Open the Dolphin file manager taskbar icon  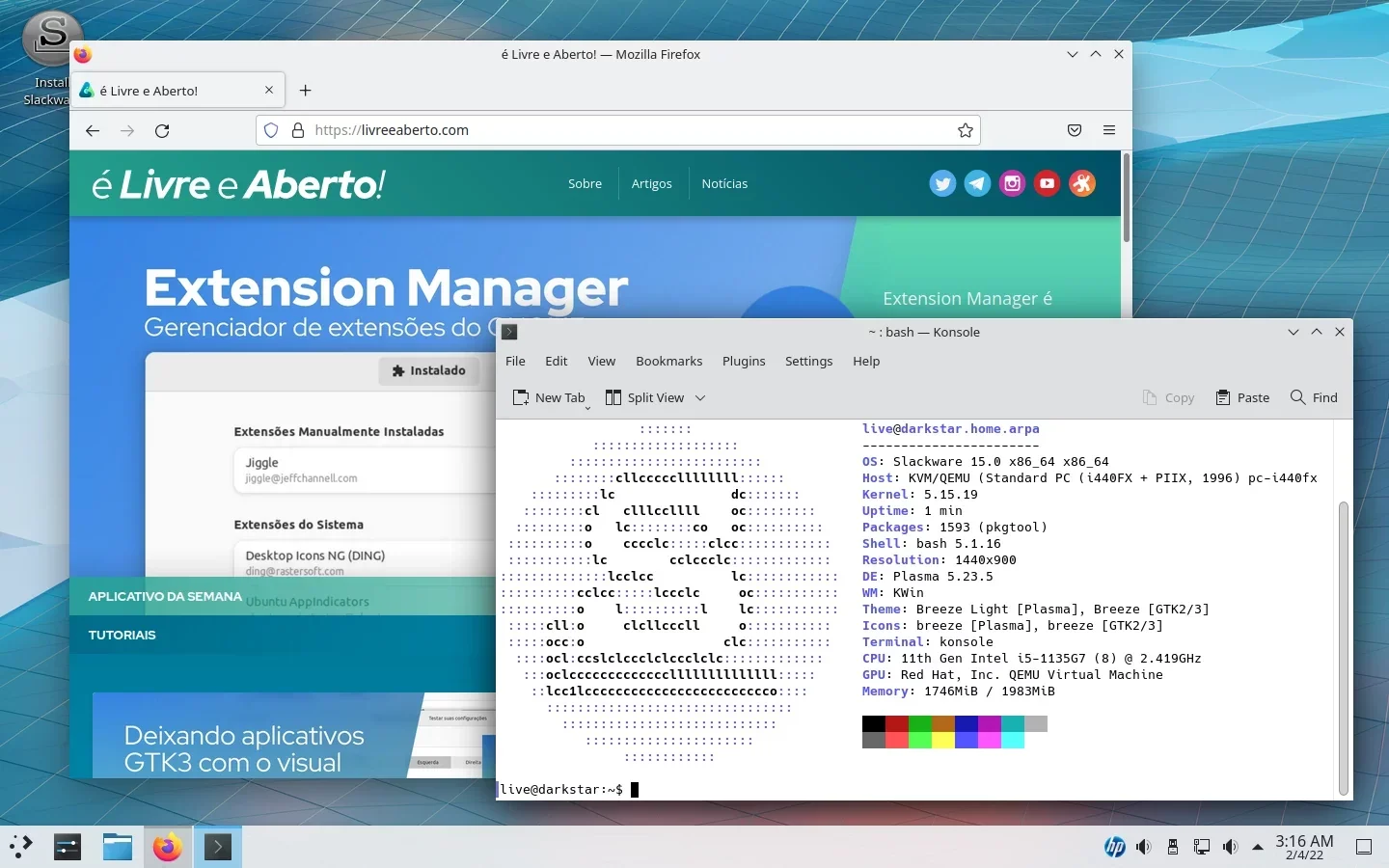[118, 847]
